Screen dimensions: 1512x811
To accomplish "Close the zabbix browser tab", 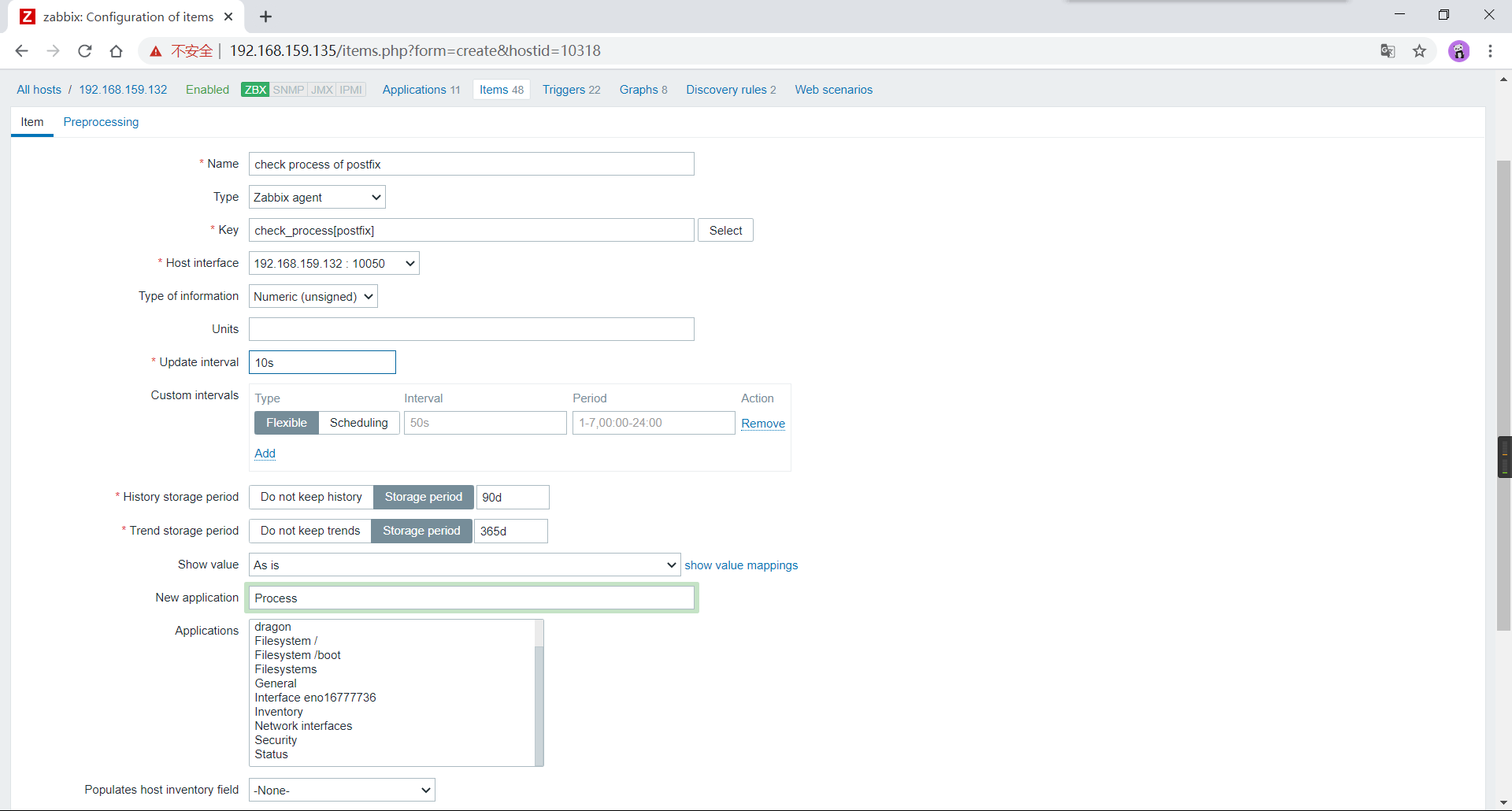I will [228, 17].
